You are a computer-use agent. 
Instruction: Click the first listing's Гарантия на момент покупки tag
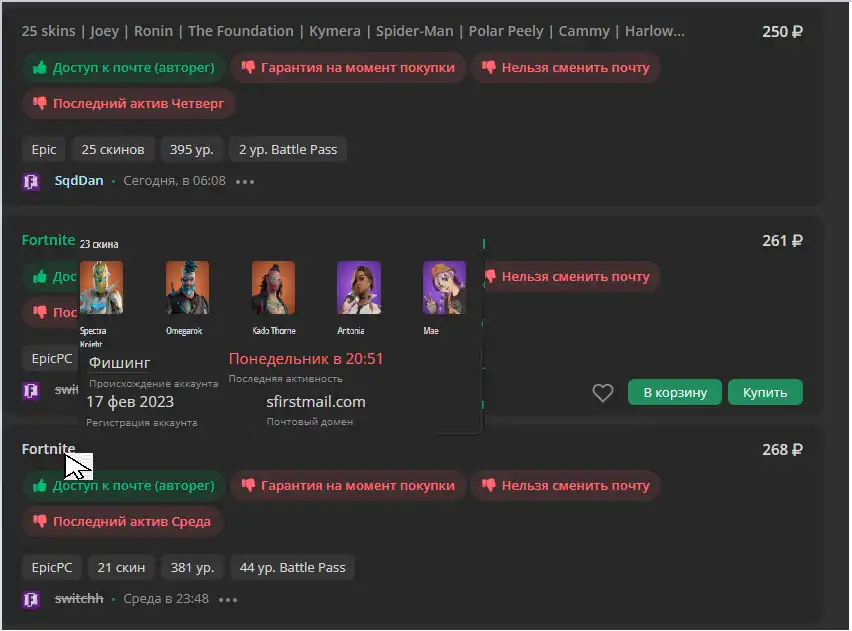coord(348,67)
